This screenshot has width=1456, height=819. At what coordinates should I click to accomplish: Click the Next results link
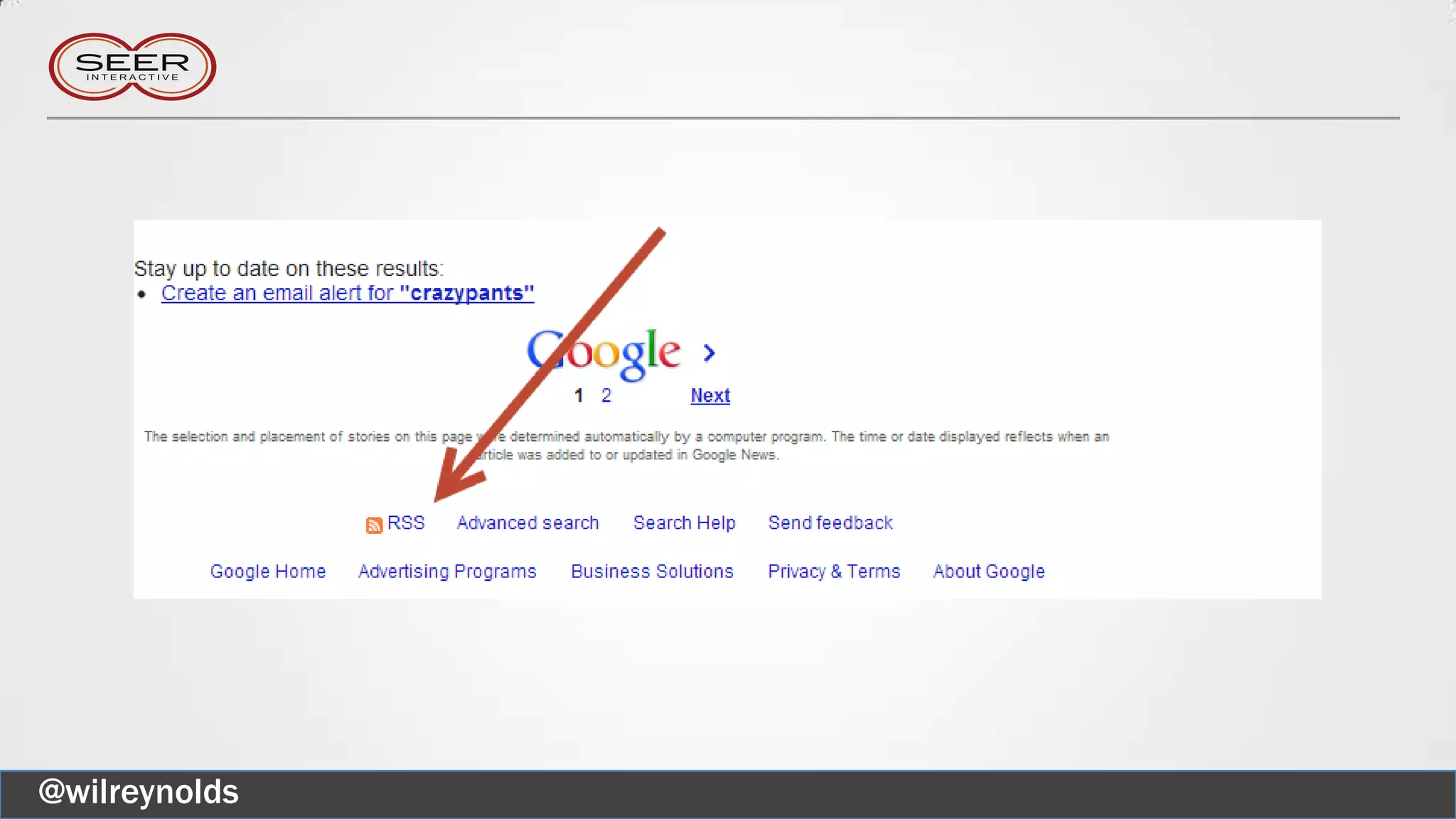coord(710,396)
